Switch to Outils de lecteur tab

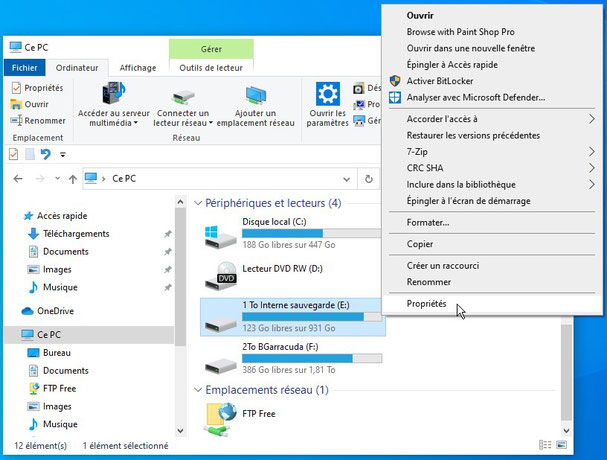pos(211,68)
